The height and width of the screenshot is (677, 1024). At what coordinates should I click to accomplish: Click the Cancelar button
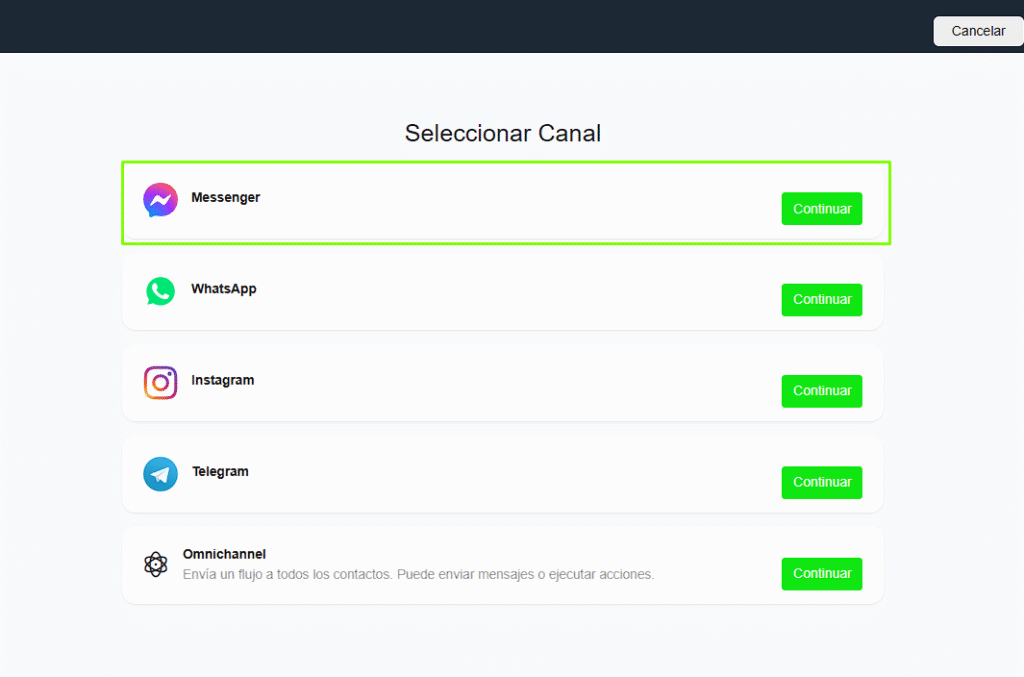pos(977,31)
